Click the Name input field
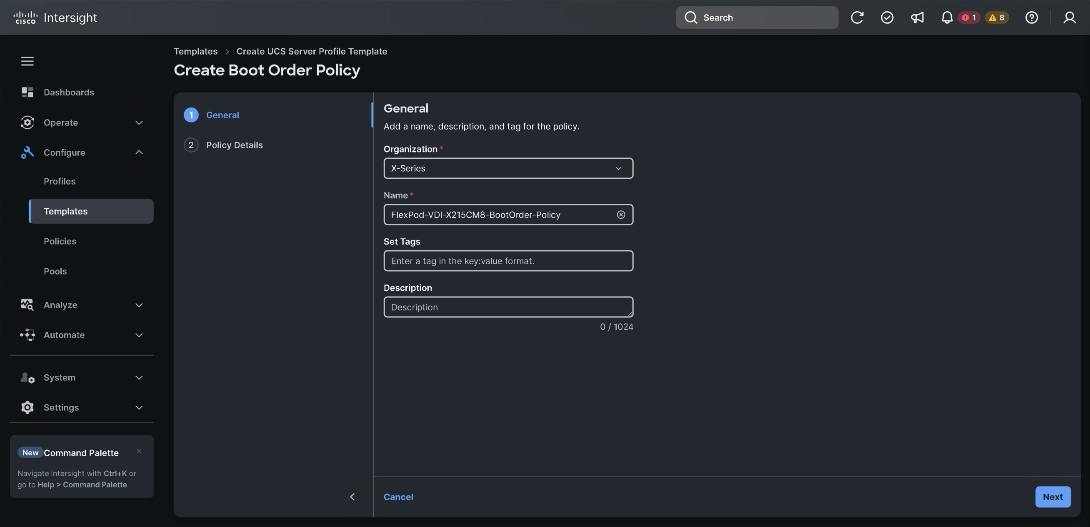Screen dimensions: 1090x527 coord(508,215)
